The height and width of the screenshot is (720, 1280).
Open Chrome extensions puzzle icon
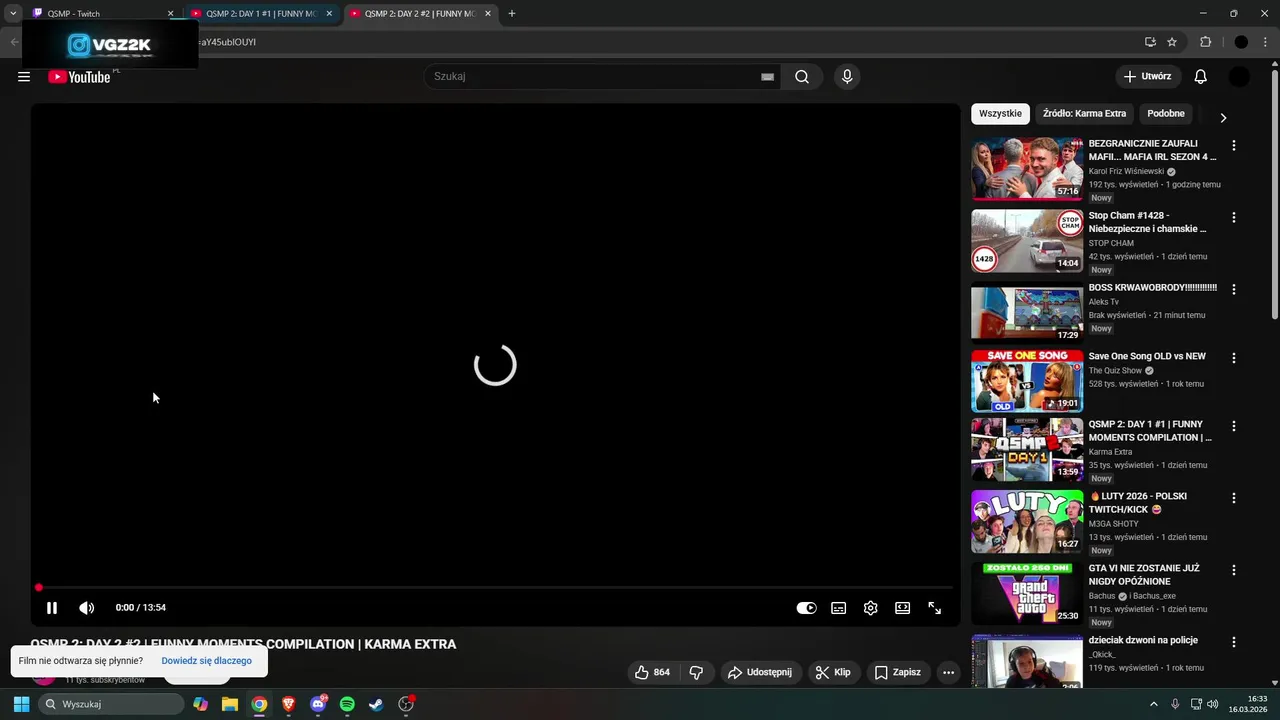[1205, 42]
